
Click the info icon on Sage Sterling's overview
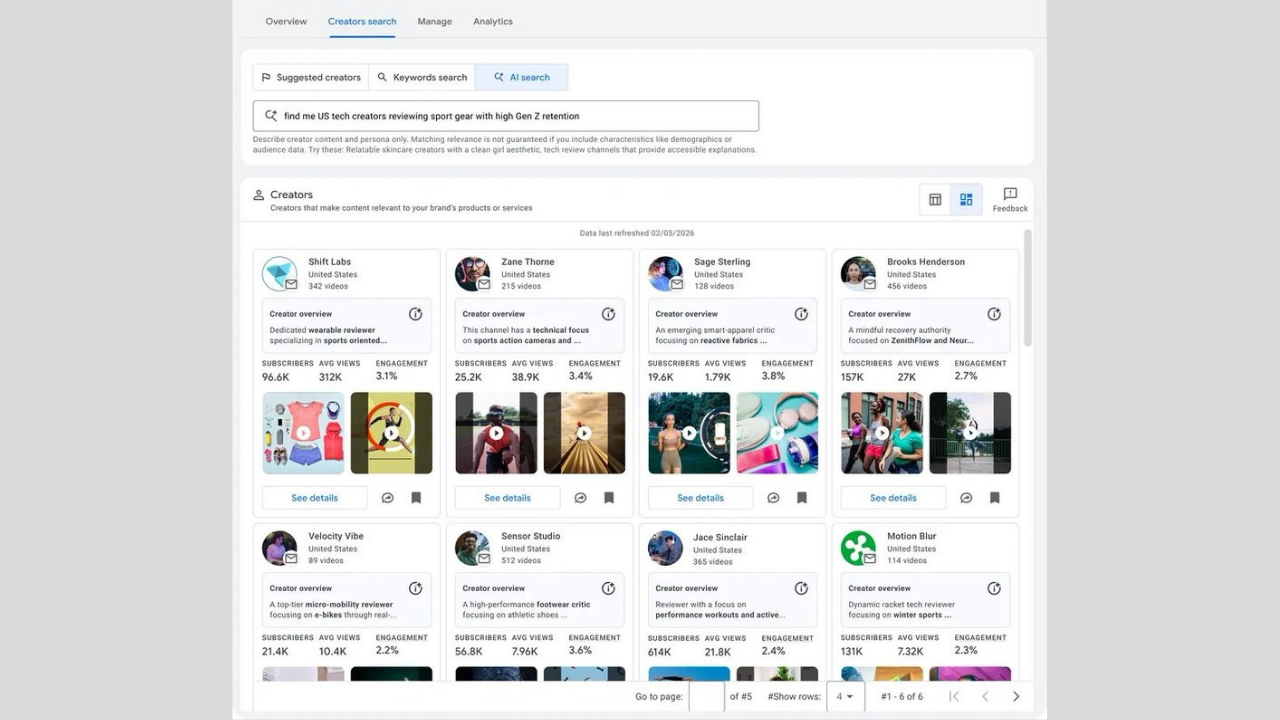[x=801, y=313]
